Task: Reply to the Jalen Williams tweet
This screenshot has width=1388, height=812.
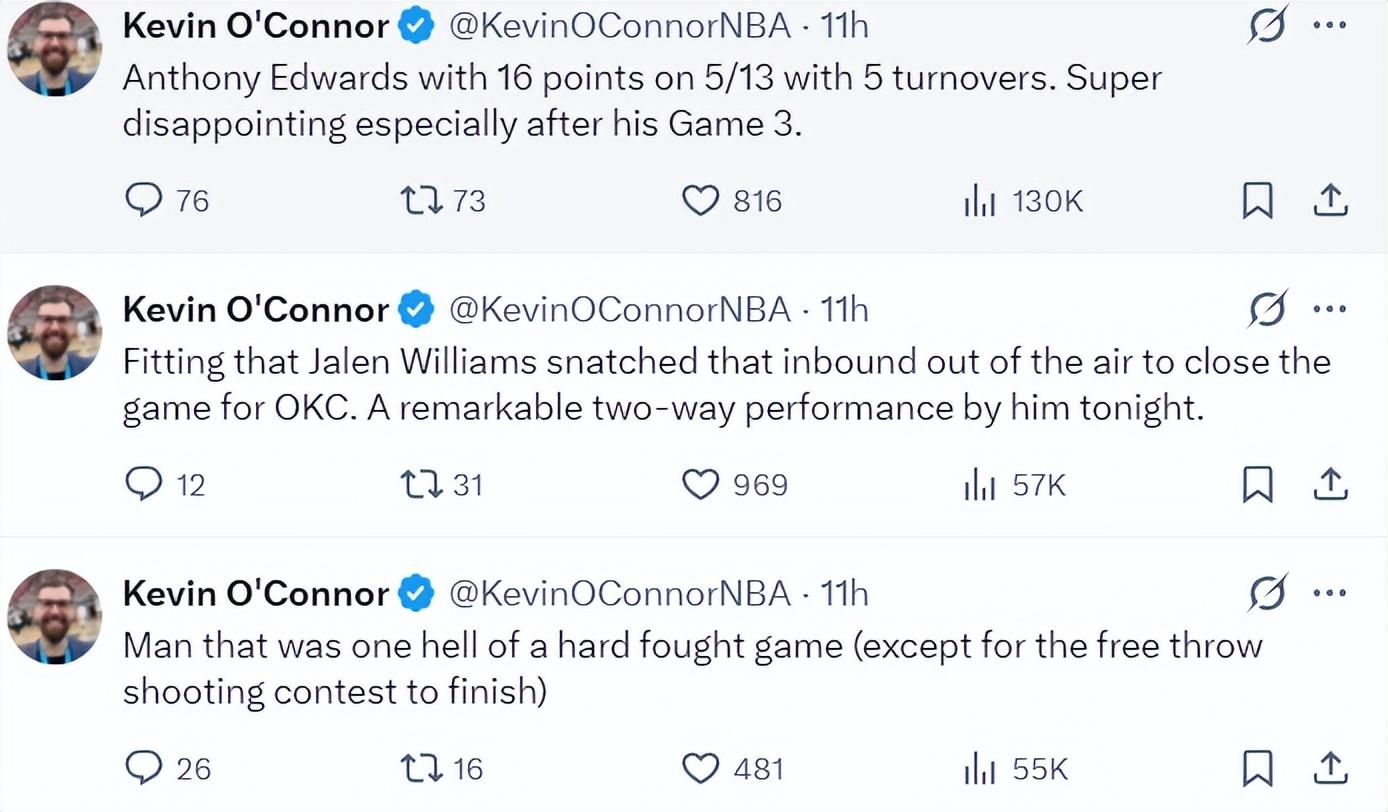Action: click(144, 485)
